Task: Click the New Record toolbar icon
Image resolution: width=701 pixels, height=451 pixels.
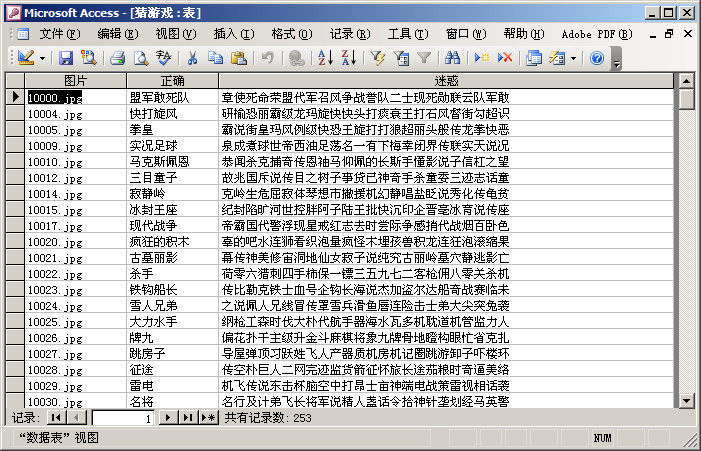Action: click(481, 58)
